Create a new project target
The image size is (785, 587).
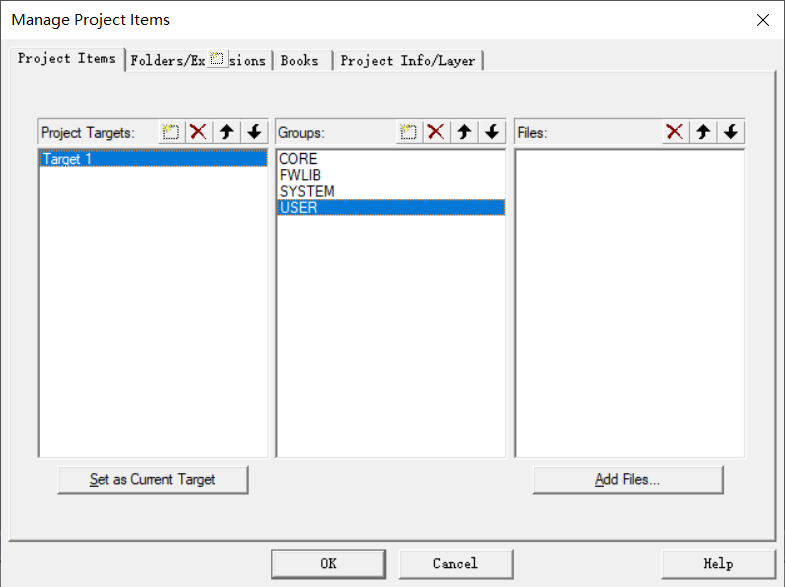(x=171, y=132)
